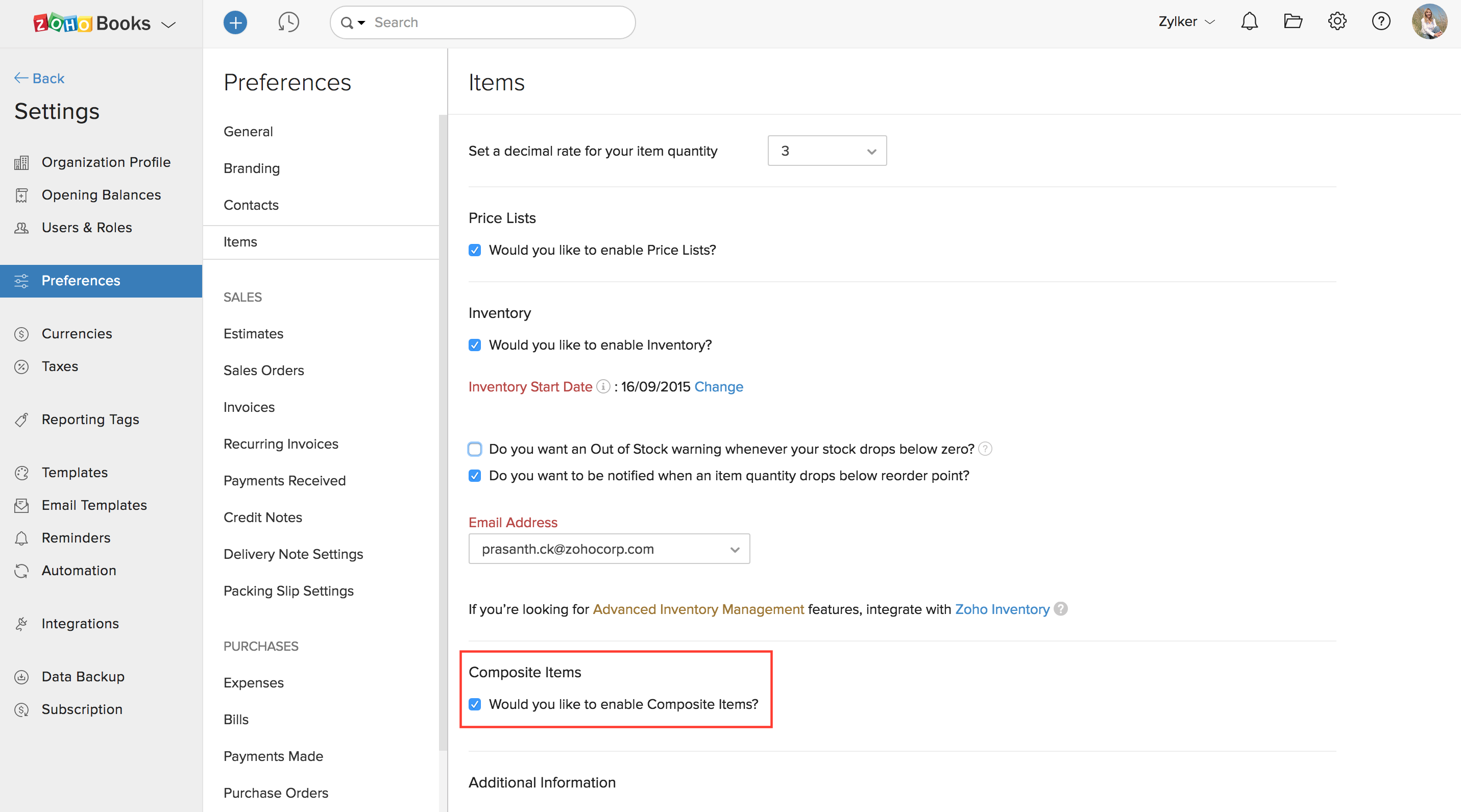1461x812 pixels.
Task: Click the history/recent activity icon
Action: click(289, 22)
